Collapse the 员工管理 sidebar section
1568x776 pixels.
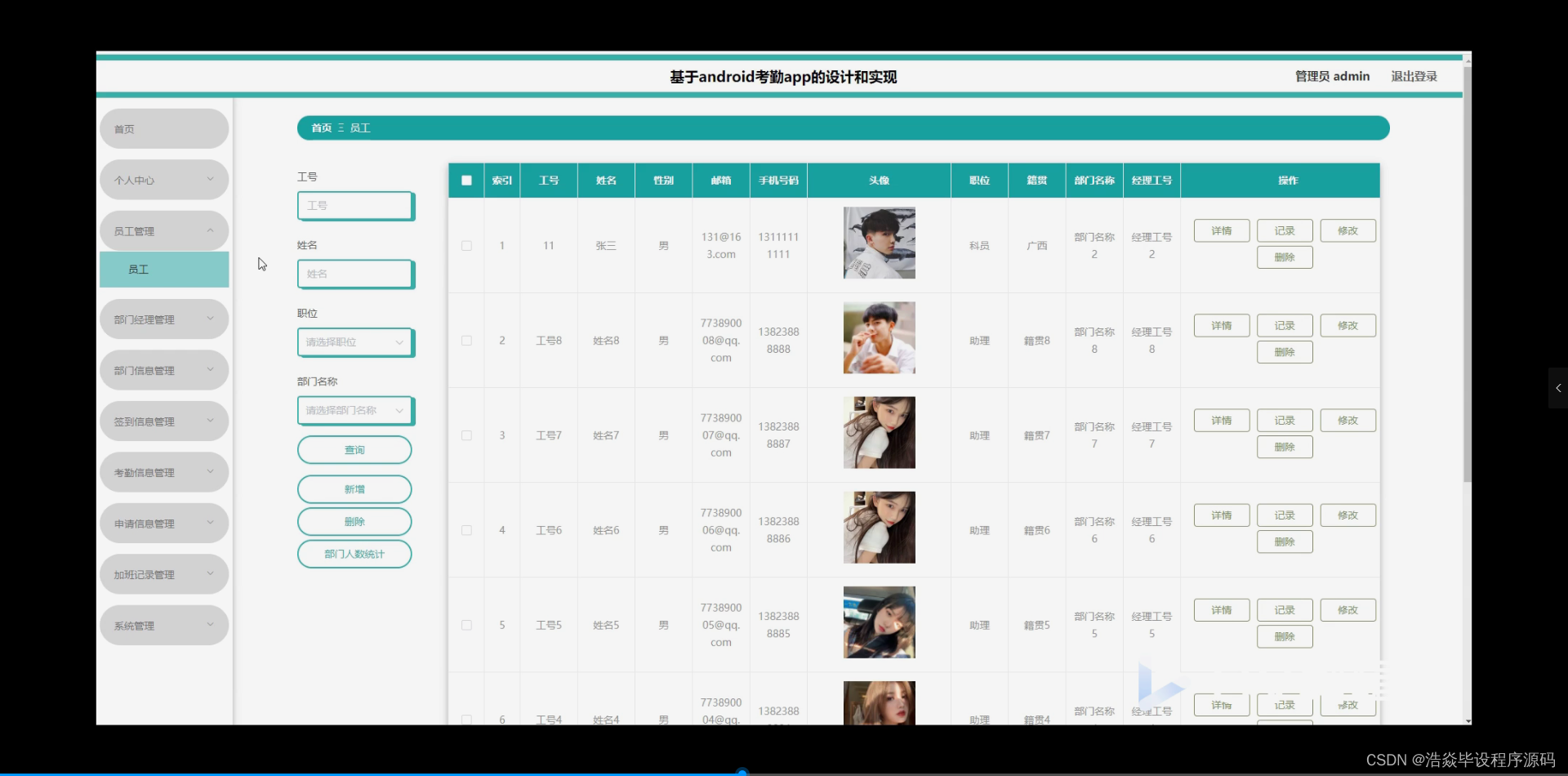[163, 230]
